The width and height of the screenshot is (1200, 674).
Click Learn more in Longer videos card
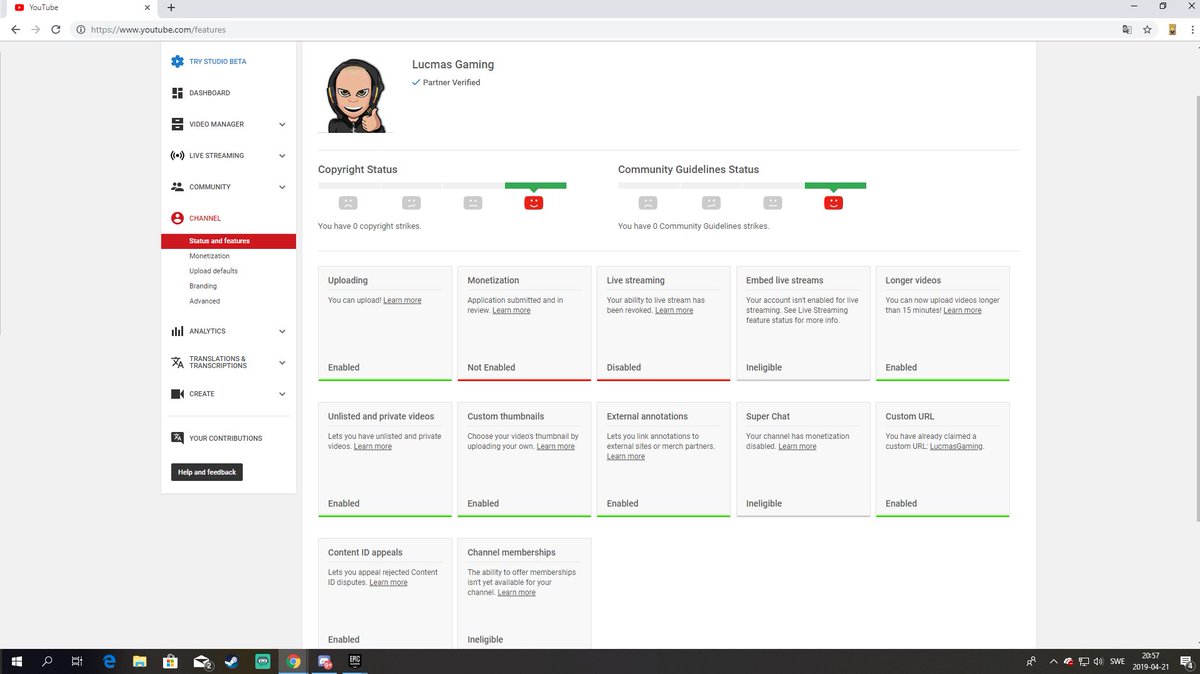962,310
